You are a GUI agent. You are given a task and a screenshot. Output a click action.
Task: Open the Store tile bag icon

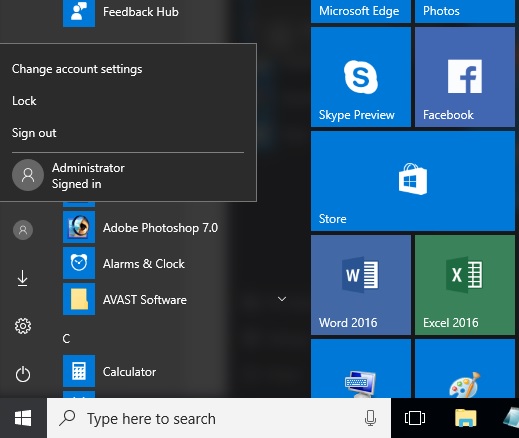[x=413, y=179]
